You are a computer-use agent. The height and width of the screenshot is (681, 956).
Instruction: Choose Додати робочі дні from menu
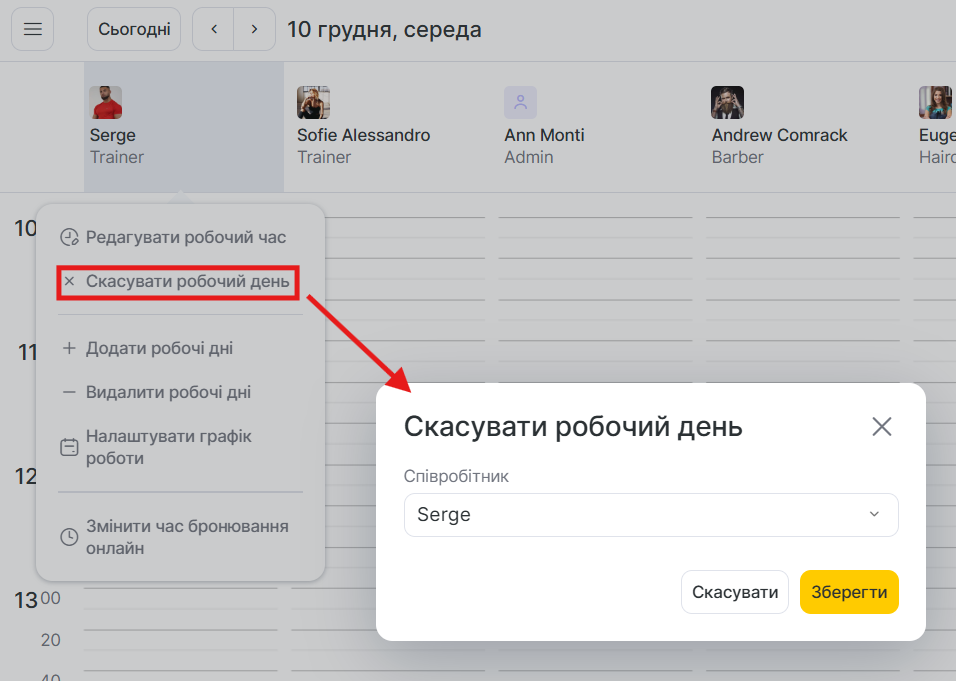pyautogui.click(x=159, y=348)
